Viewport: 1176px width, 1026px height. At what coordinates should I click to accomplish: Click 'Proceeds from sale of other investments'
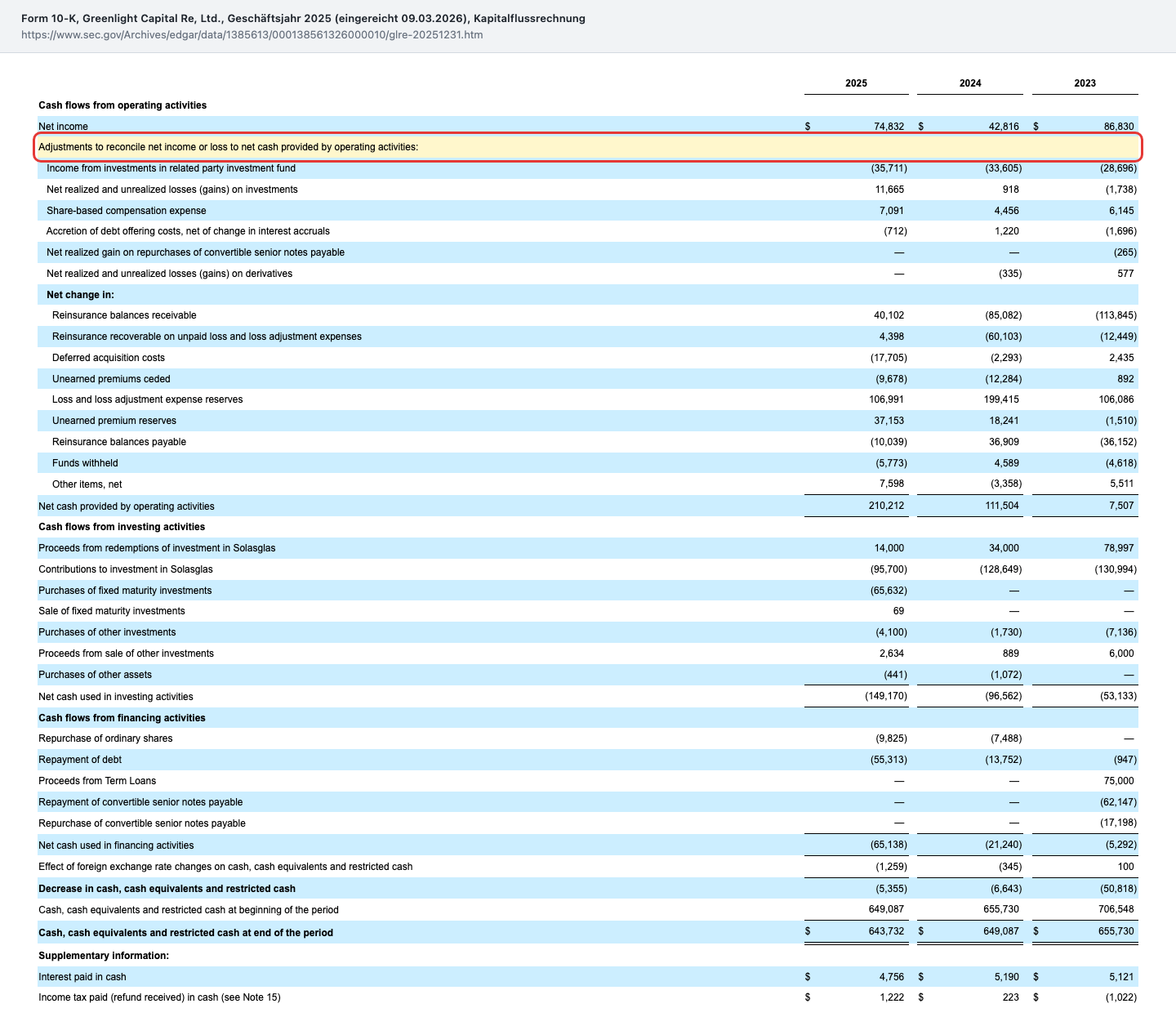[x=126, y=654]
